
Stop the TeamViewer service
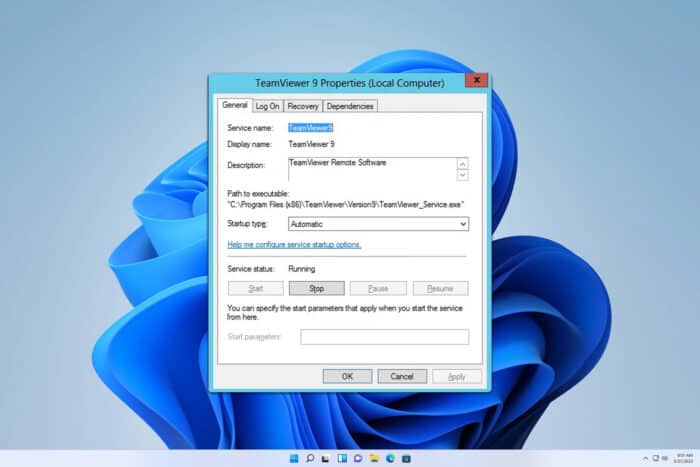pos(317,288)
